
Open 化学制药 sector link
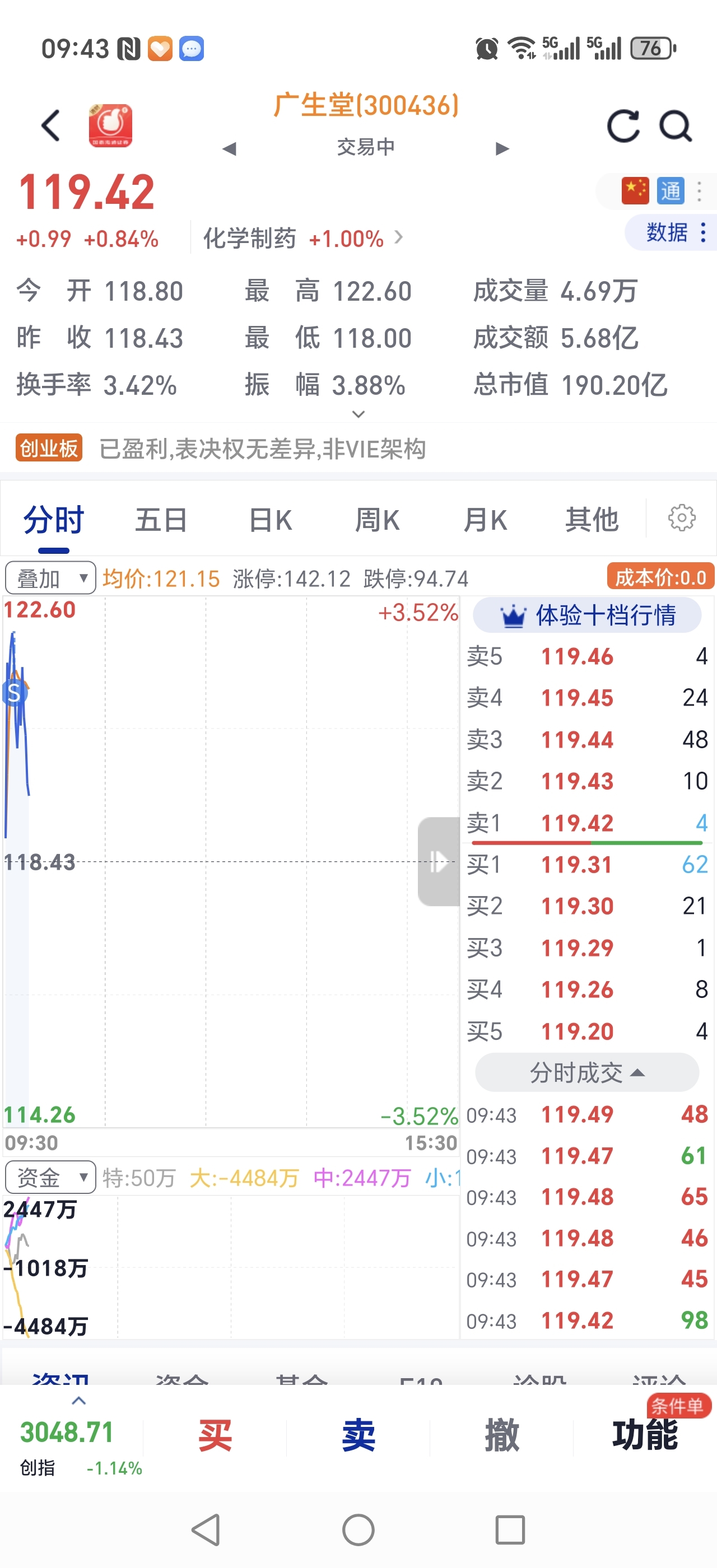302,238
